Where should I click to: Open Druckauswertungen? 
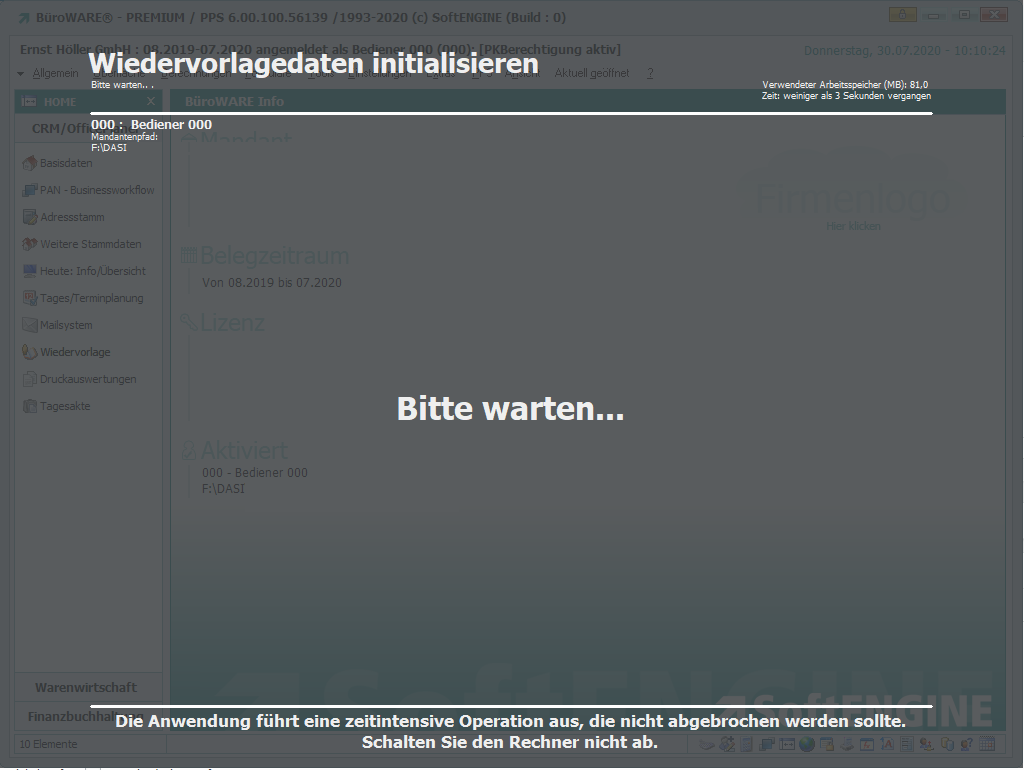tap(88, 379)
